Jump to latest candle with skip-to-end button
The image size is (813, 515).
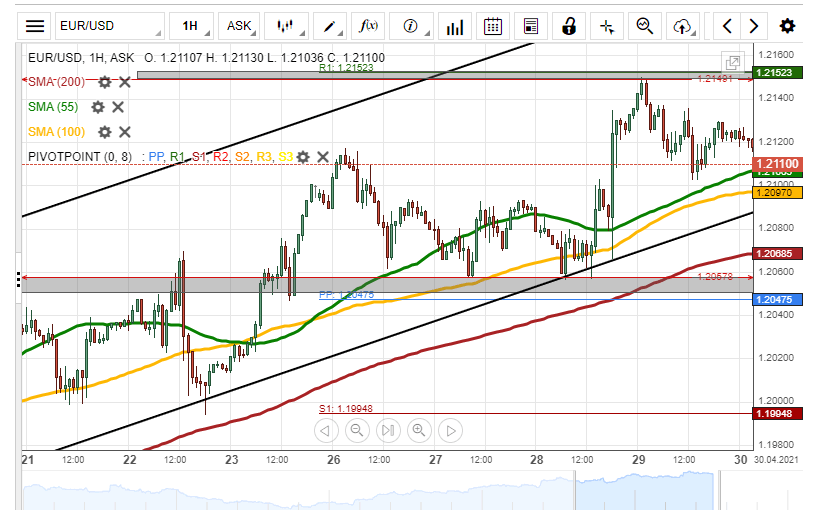[x=387, y=431]
